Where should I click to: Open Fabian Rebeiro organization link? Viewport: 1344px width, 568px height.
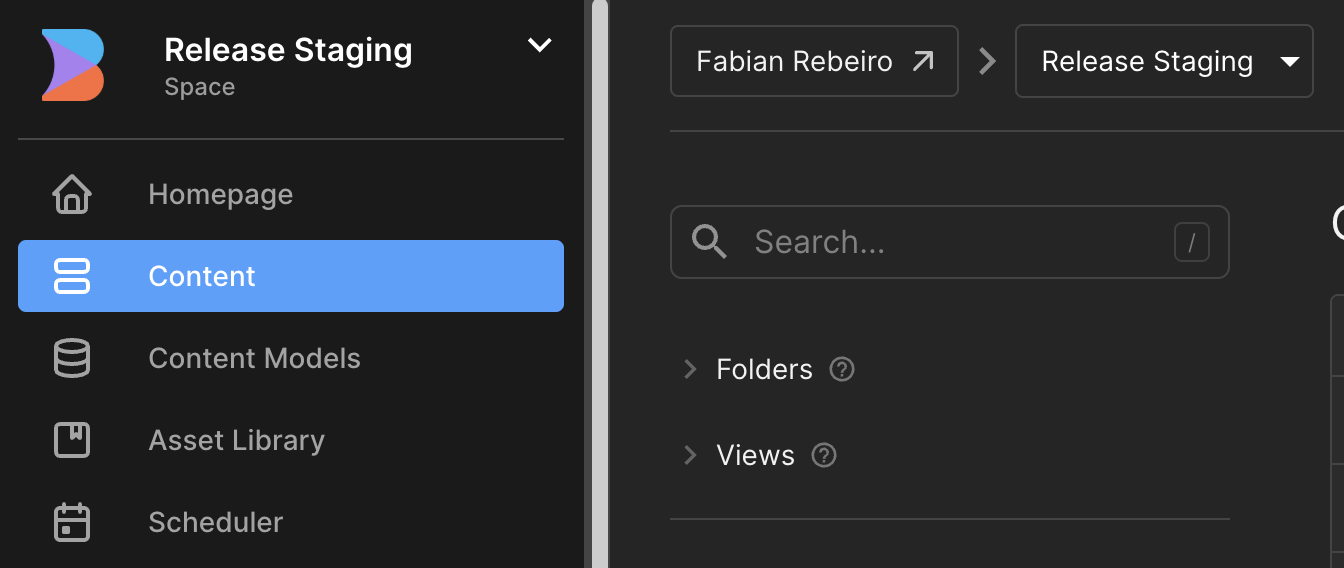pos(814,61)
